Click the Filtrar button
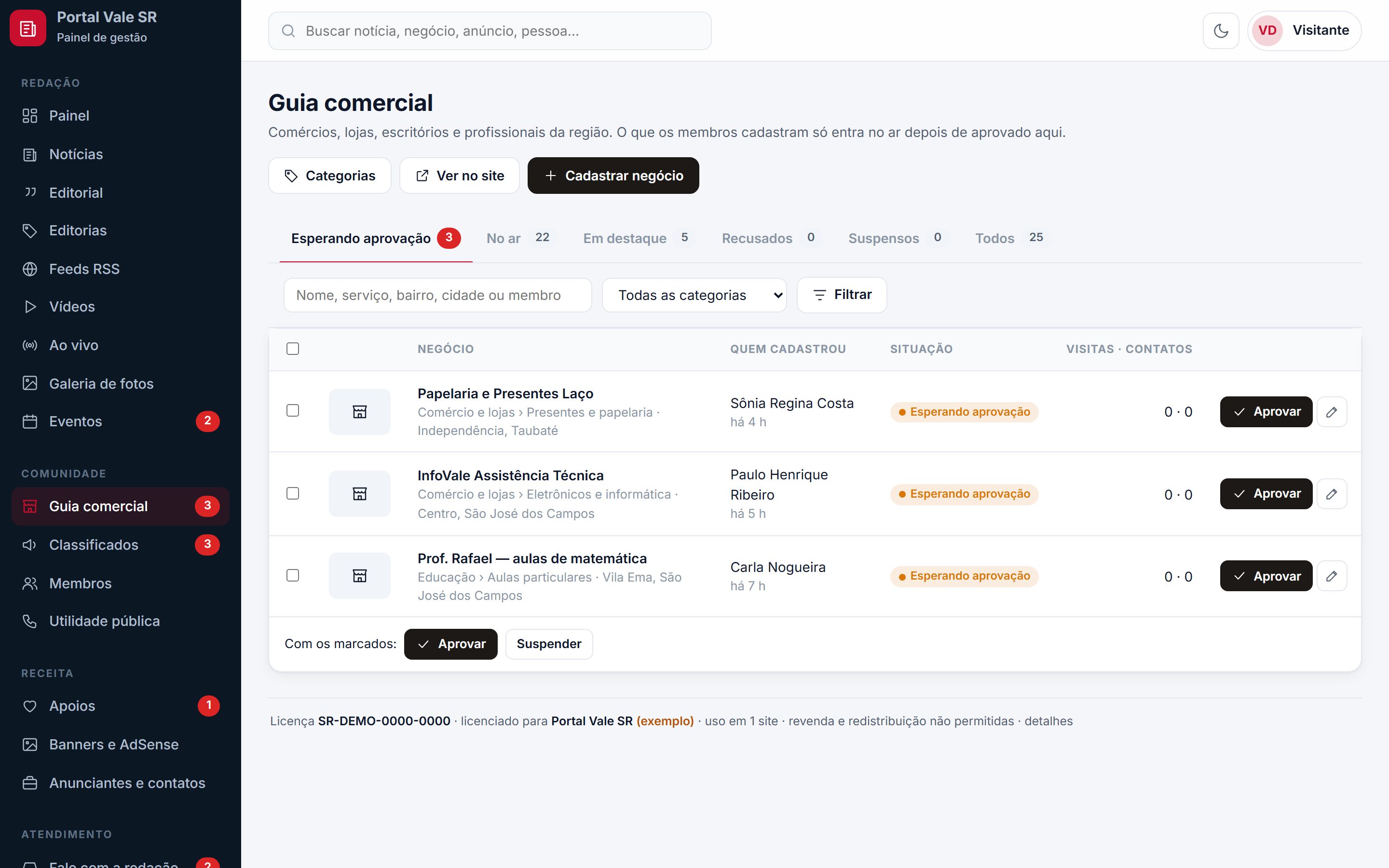The image size is (1389, 868). (842, 295)
